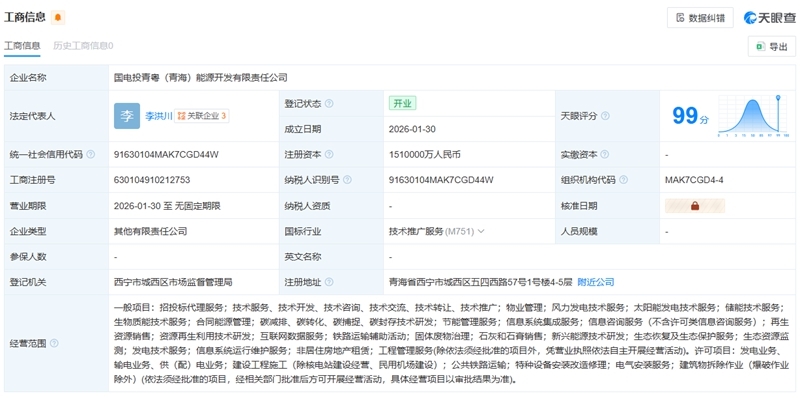800x398 pixels.
Task: Click the 经营范围 description text
Action: point(451,343)
